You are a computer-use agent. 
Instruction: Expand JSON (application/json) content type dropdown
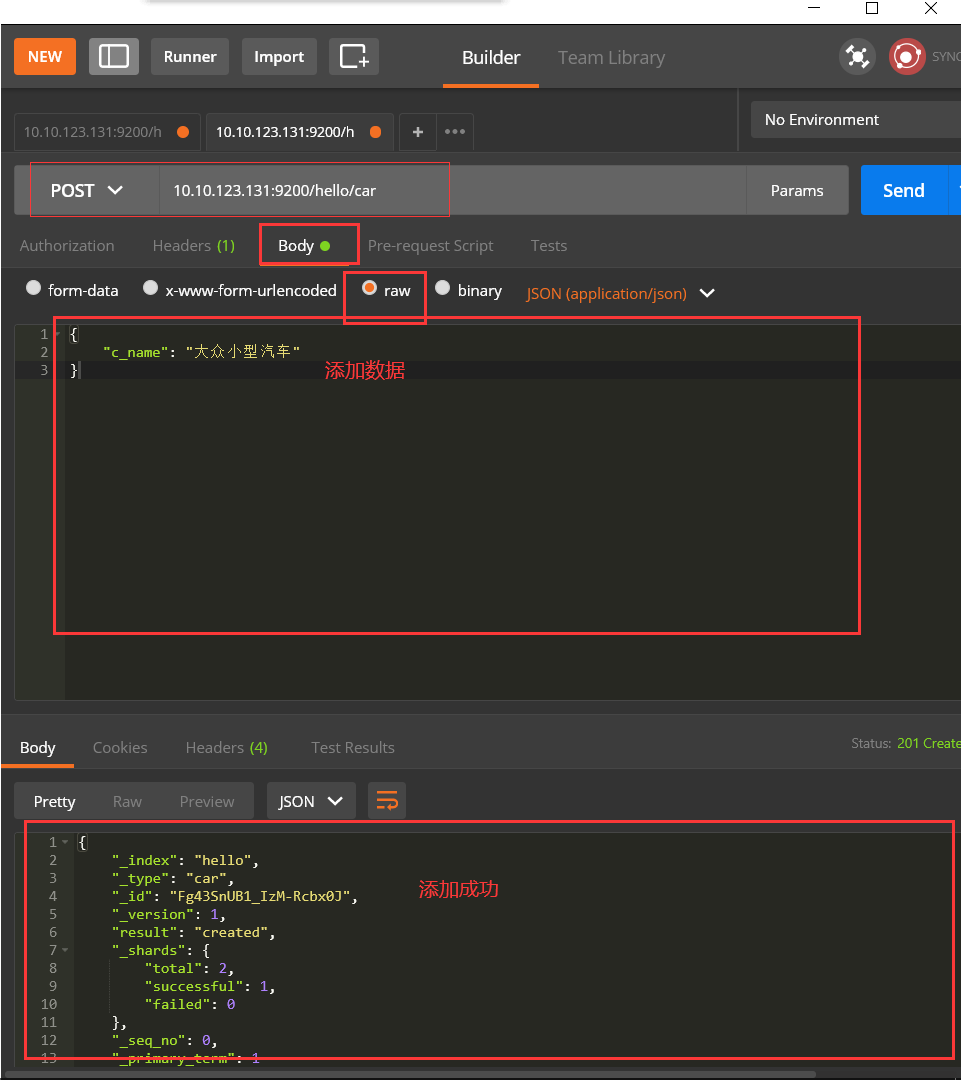click(620, 293)
